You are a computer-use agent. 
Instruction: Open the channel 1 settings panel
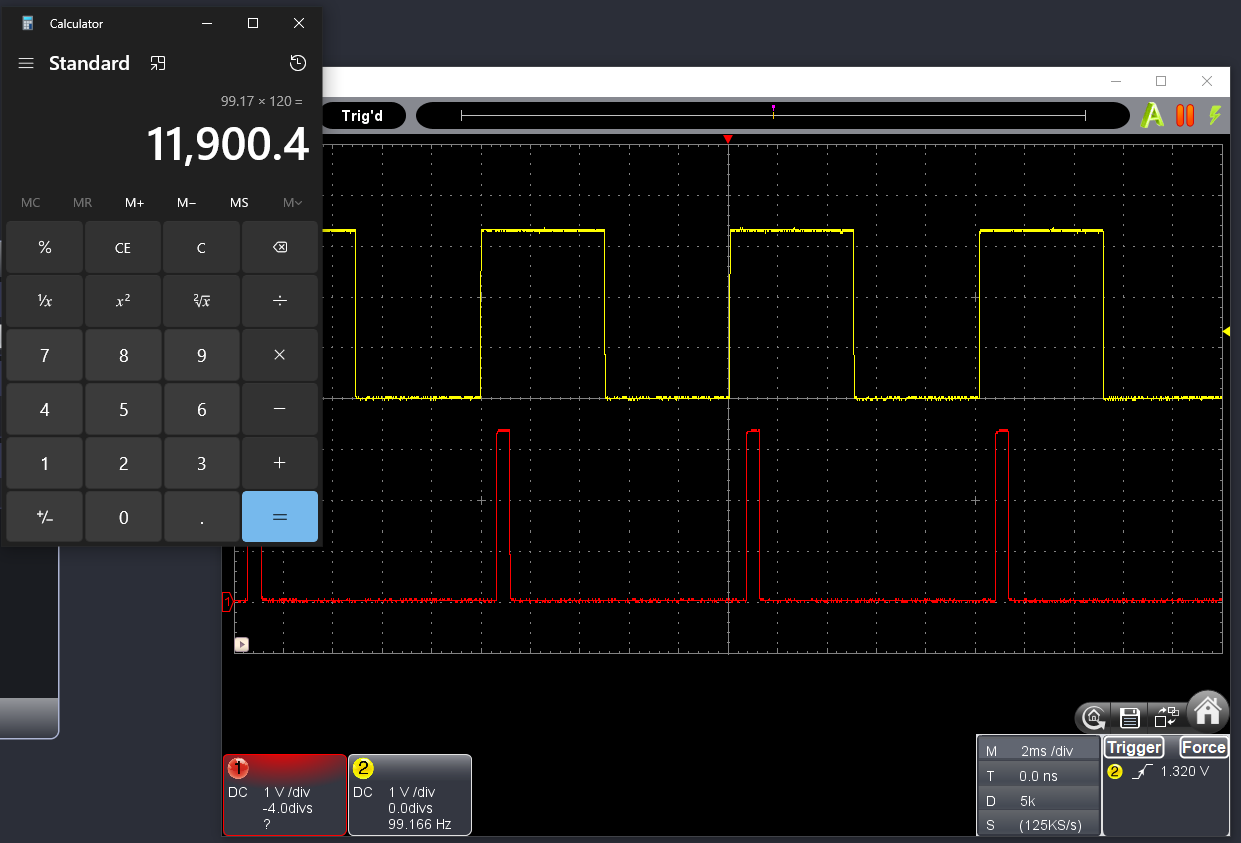(x=285, y=795)
